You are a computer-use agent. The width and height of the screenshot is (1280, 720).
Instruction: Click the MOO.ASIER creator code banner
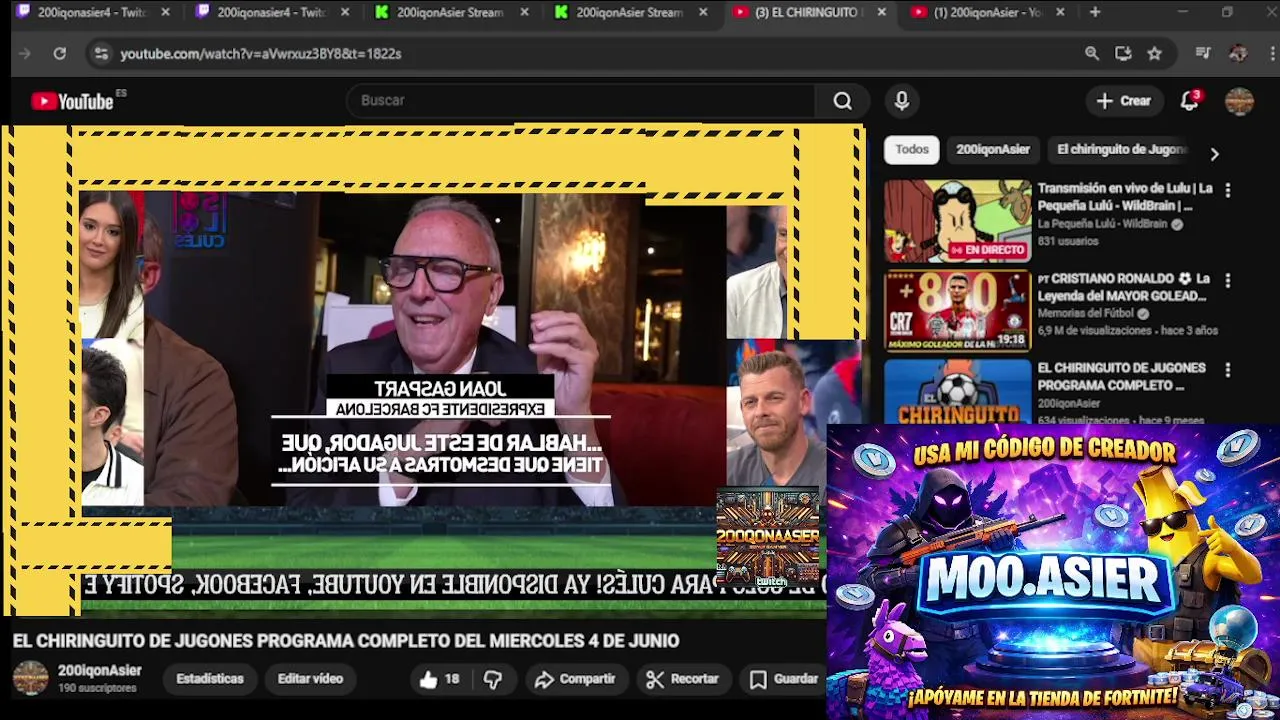click(x=1053, y=572)
